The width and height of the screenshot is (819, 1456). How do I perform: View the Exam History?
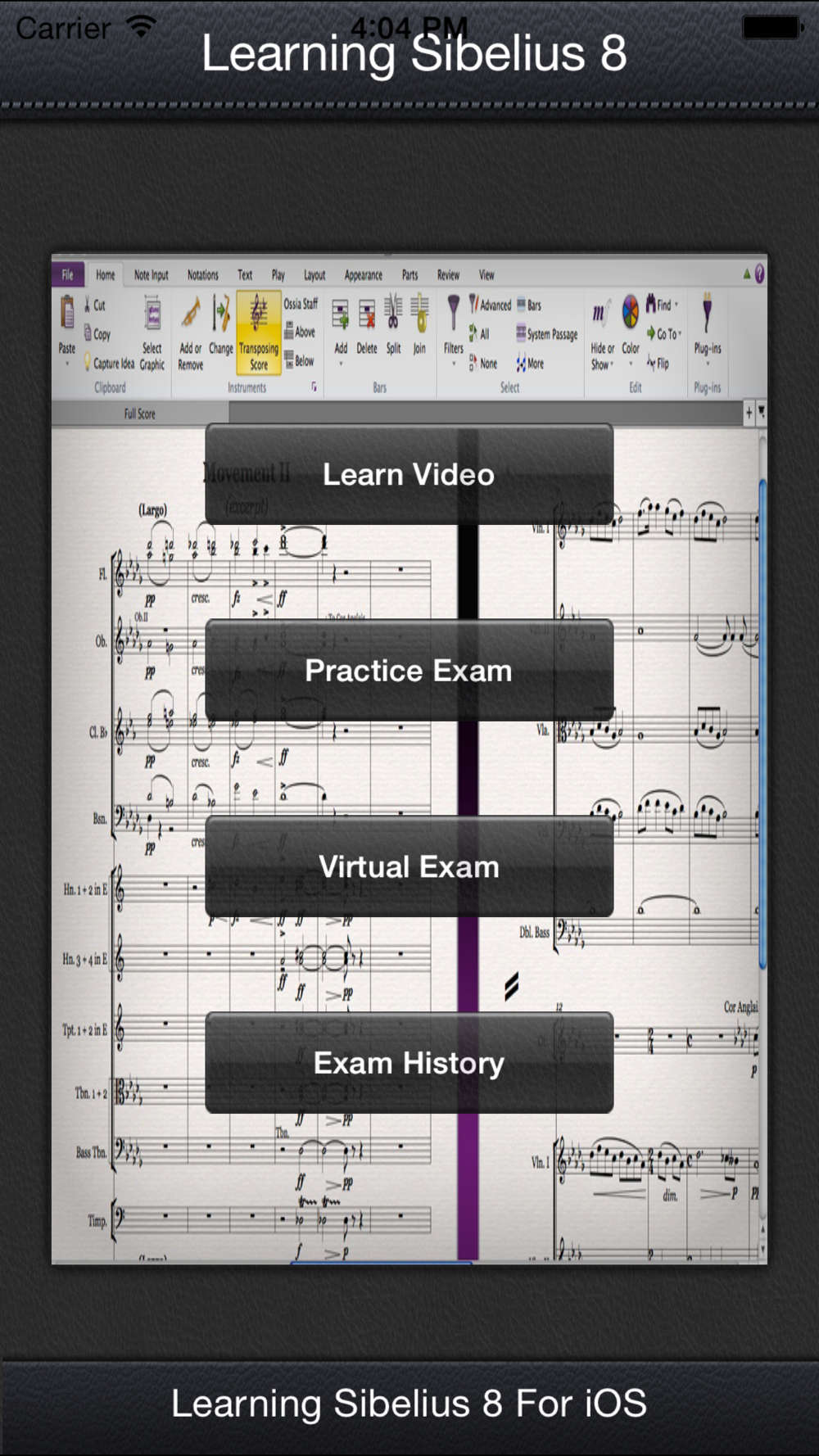(x=409, y=1063)
